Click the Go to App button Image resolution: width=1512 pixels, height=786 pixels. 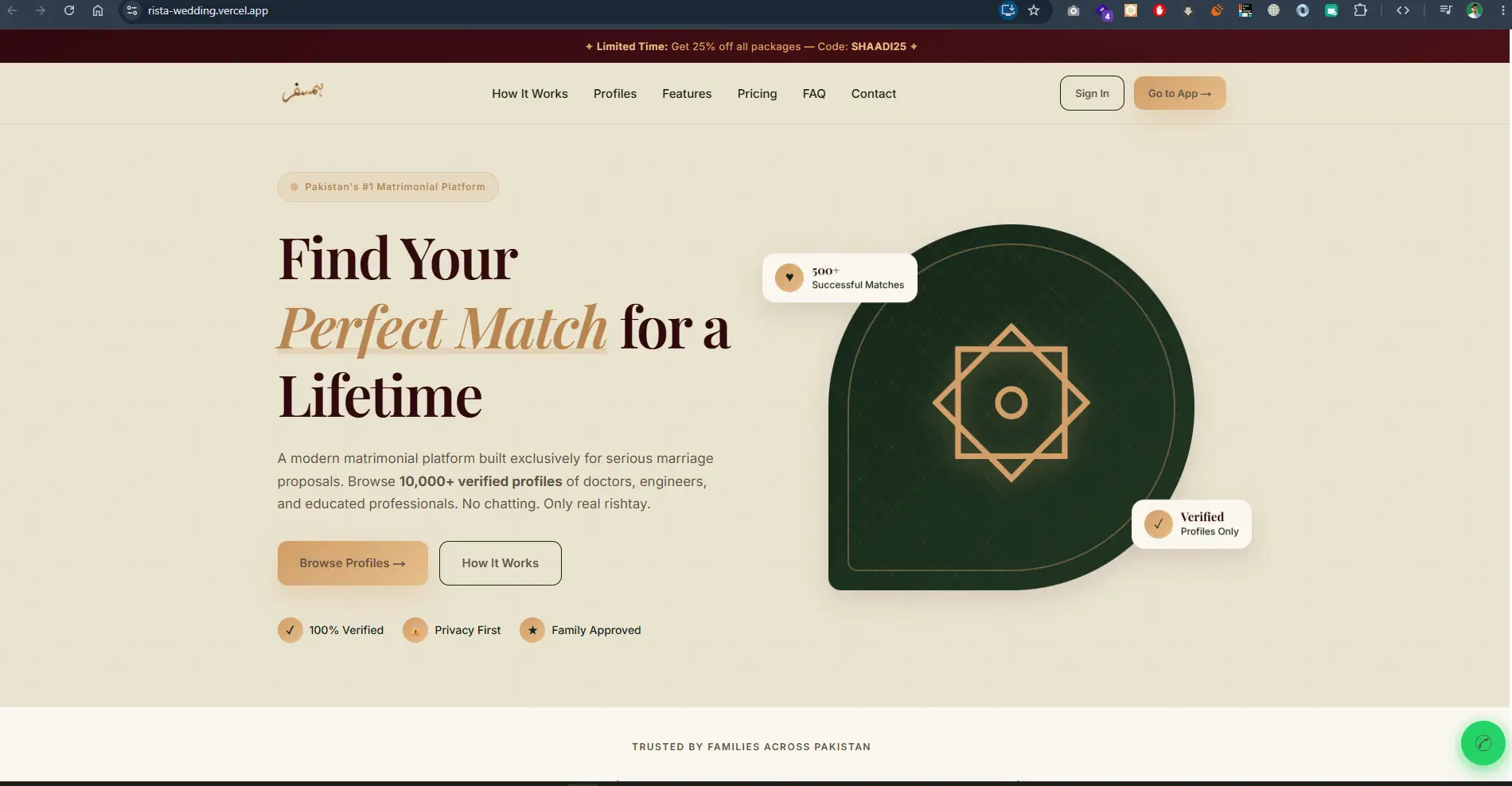coord(1179,93)
